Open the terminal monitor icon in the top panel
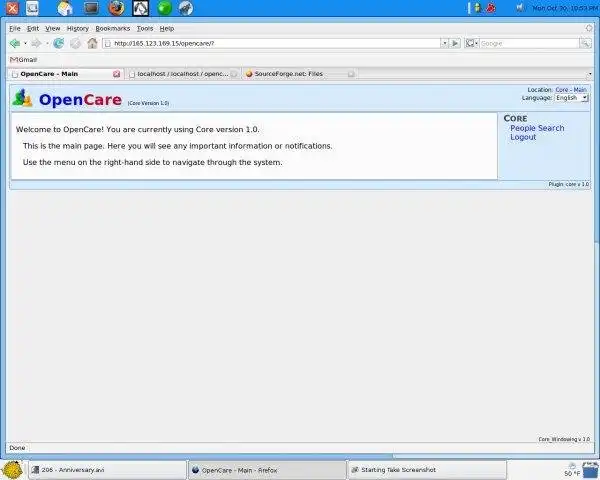The width and height of the screenshot is (600, 480). pyautogui.click(x=91, y=8)
